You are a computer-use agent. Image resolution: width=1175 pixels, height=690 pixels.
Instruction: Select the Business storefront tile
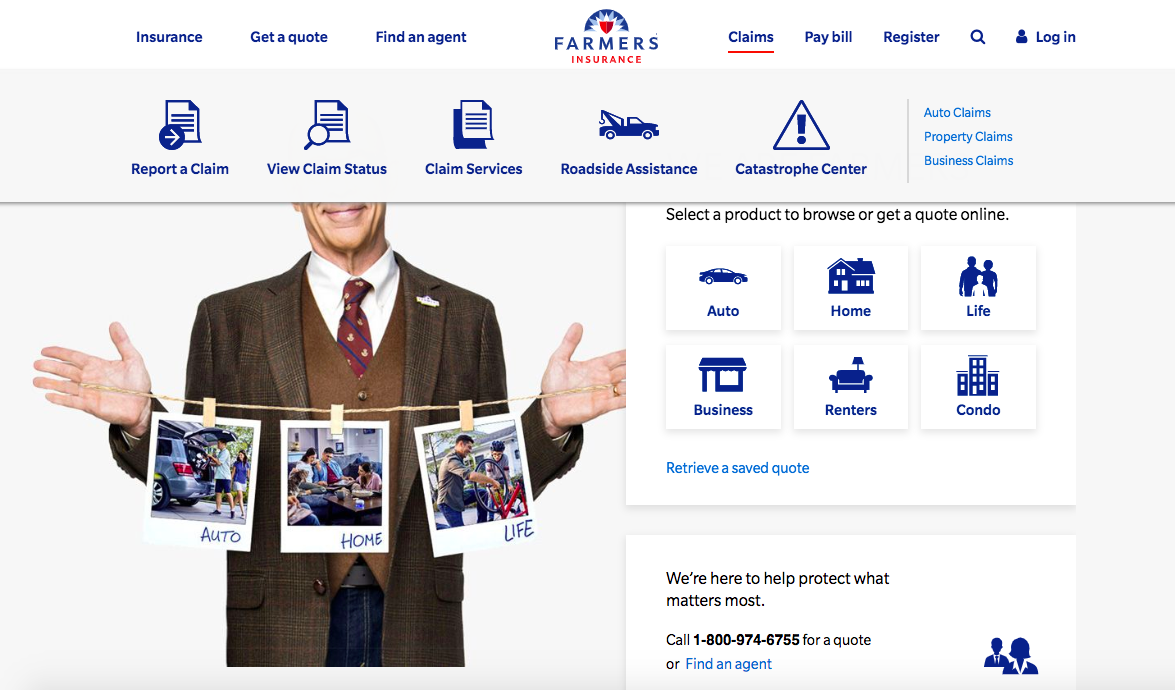[723, 387]
